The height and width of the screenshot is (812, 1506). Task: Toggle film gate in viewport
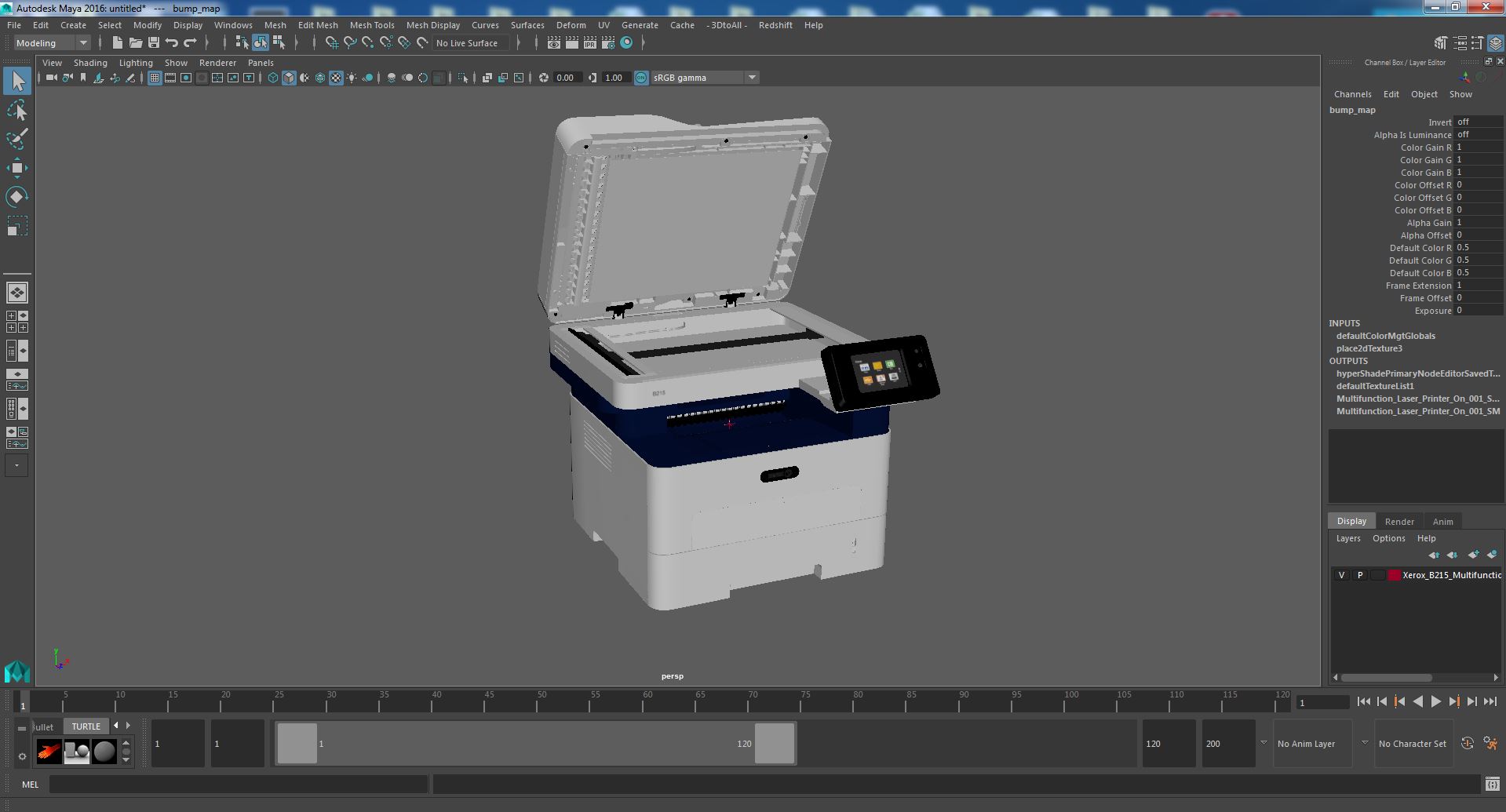170,78
